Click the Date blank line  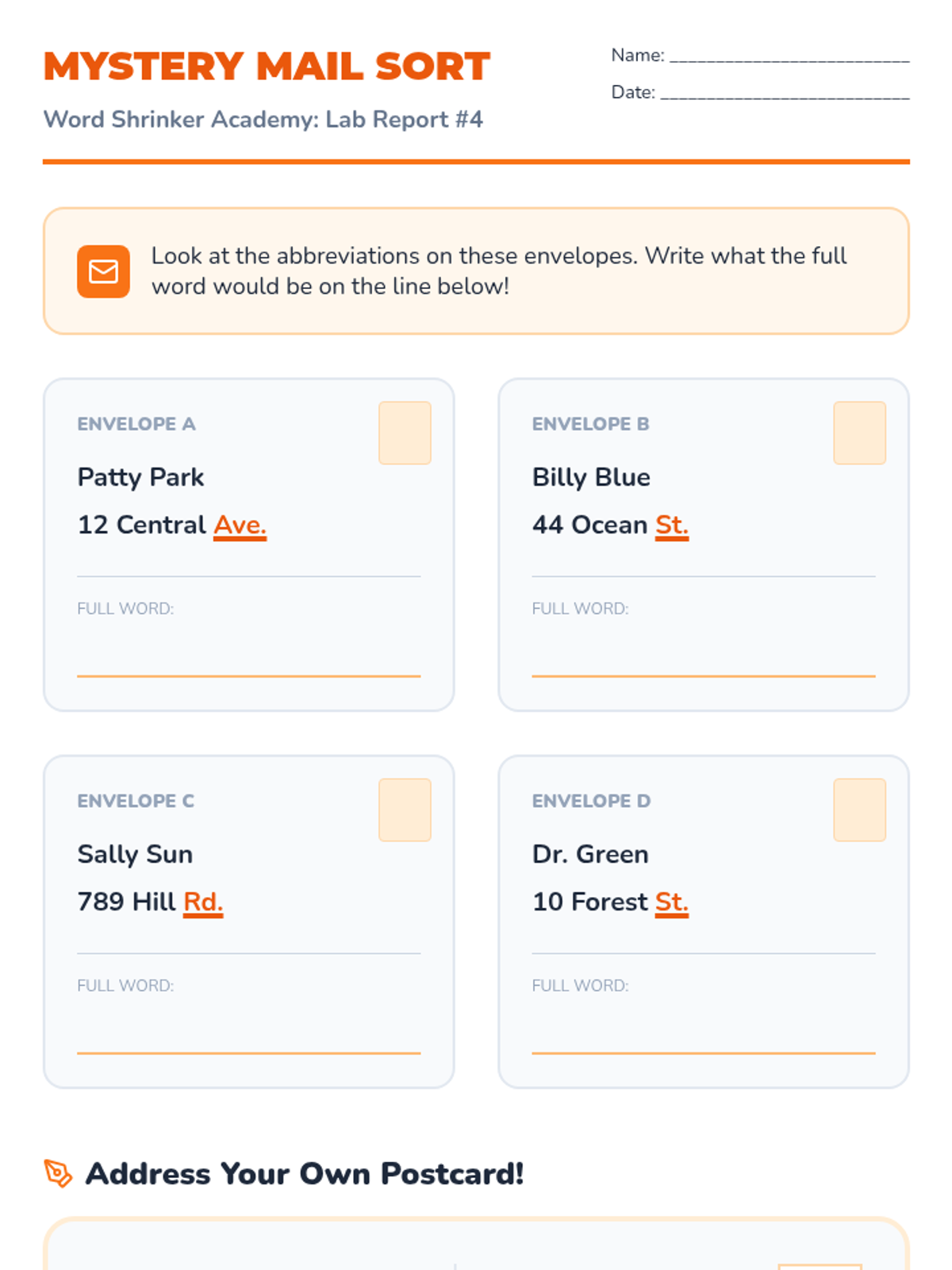pyautogui.click(x=784, y=94)
